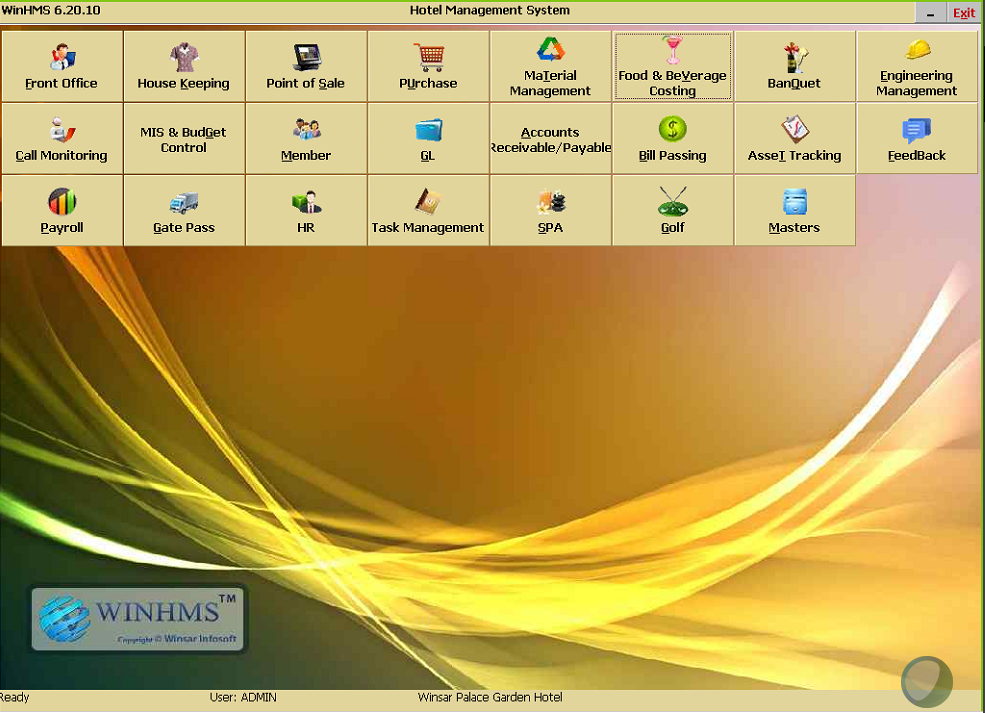Click MIS & Budget Control button
This screenshot has height=713, width=985.
[x=184, y=139]
